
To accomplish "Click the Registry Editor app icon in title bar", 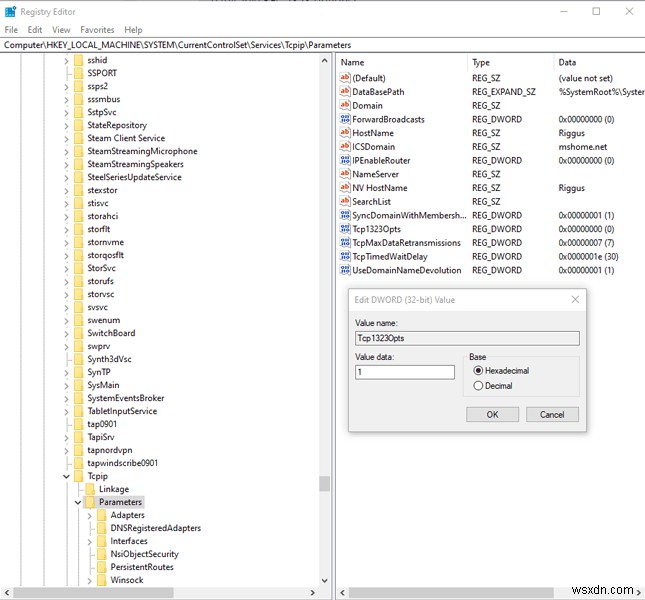I will (x=10, y=12).
